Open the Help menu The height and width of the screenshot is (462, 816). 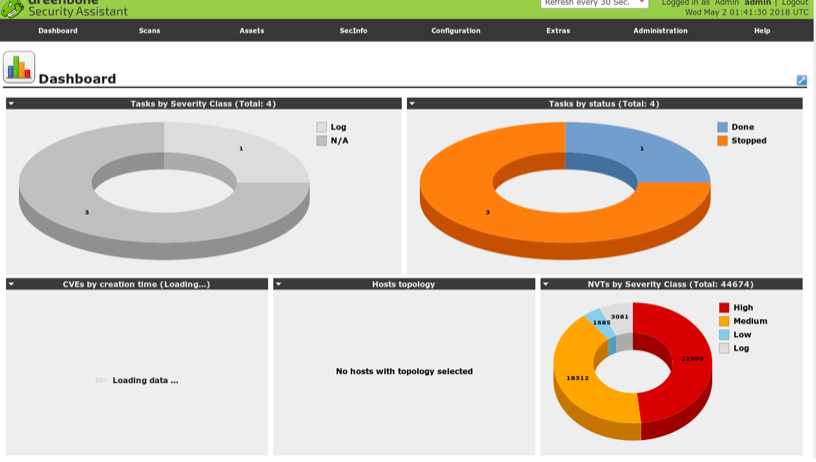pos(762,31)
